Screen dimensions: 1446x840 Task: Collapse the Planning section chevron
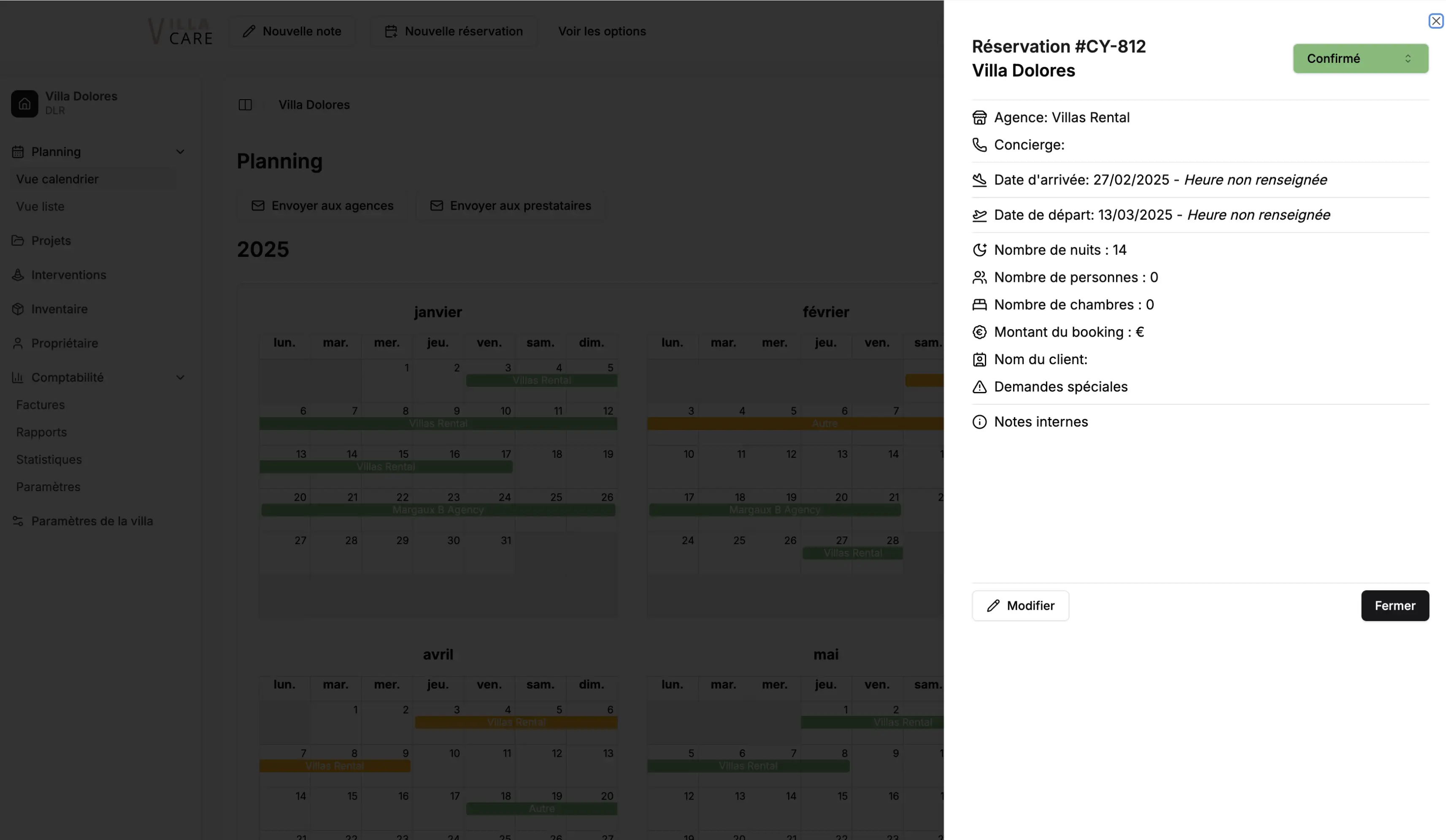(180, 152)
